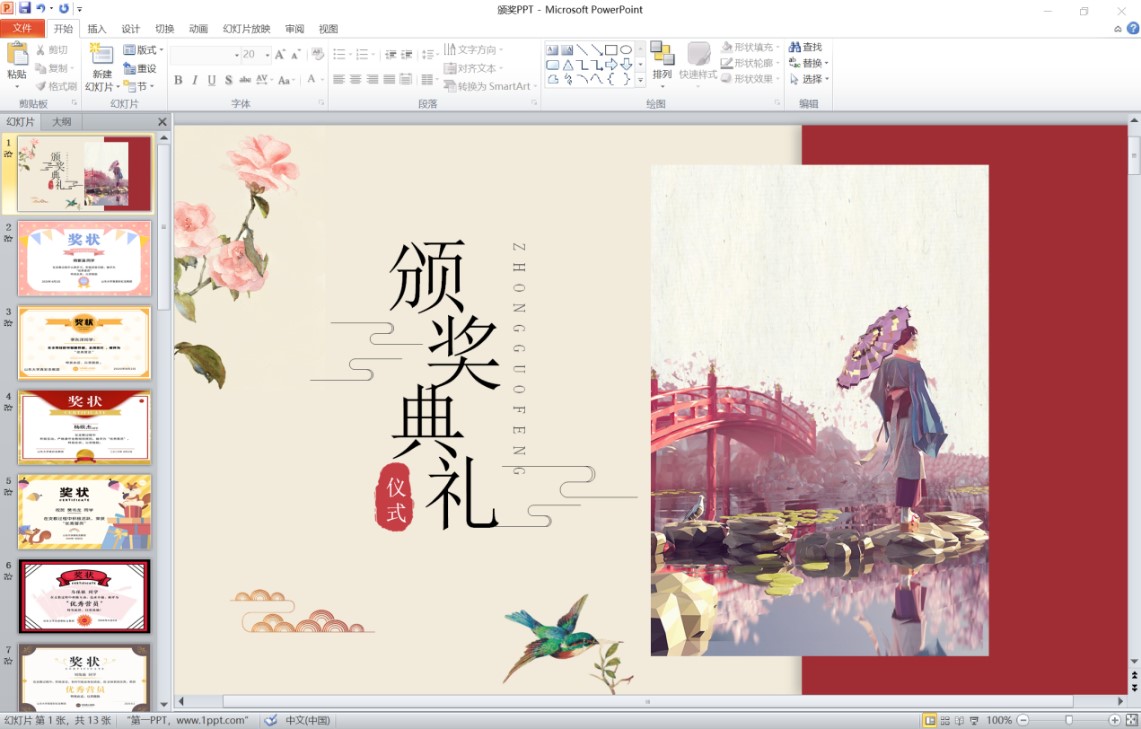
Task: Select the oval shape
Action: [626, 50]
